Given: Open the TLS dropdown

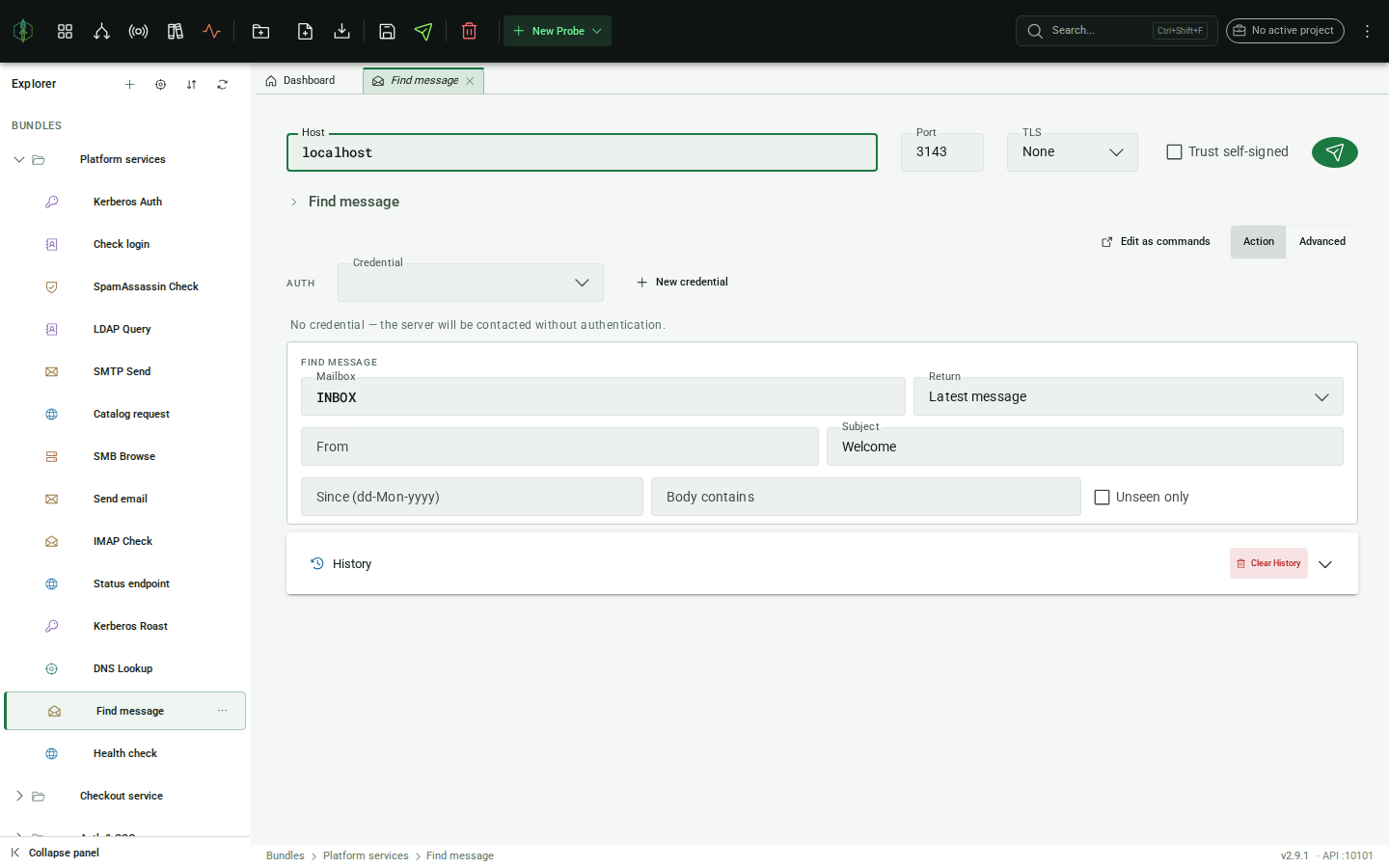Looking at the screenshot, I should 1073,152.
